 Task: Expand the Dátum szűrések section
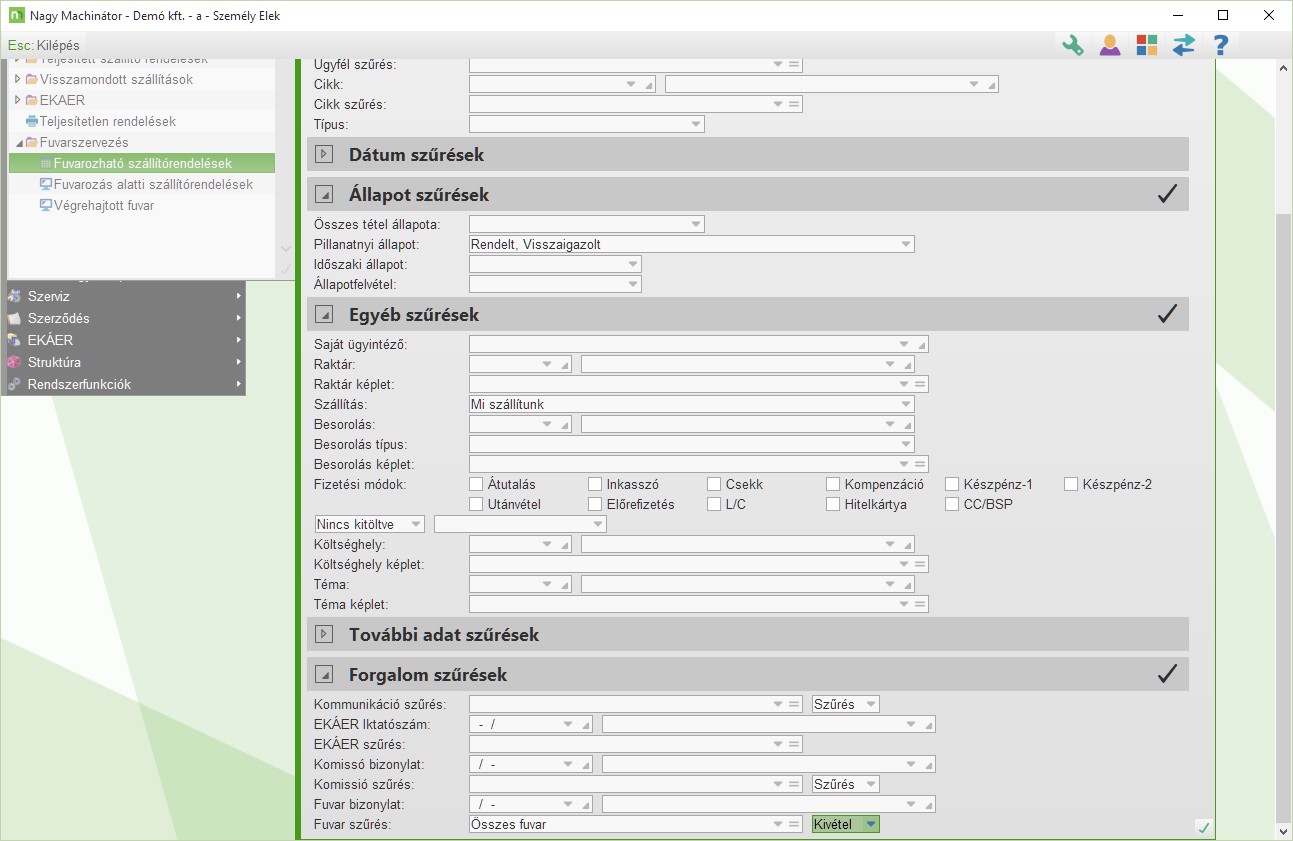(x=324, y=154)
